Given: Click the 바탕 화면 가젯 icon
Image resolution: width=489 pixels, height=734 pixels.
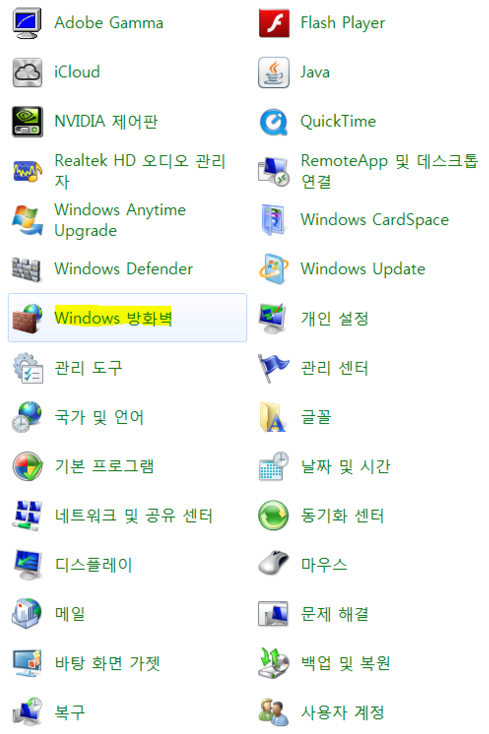Looking at the screenshot, I should (x=27, y=663).
